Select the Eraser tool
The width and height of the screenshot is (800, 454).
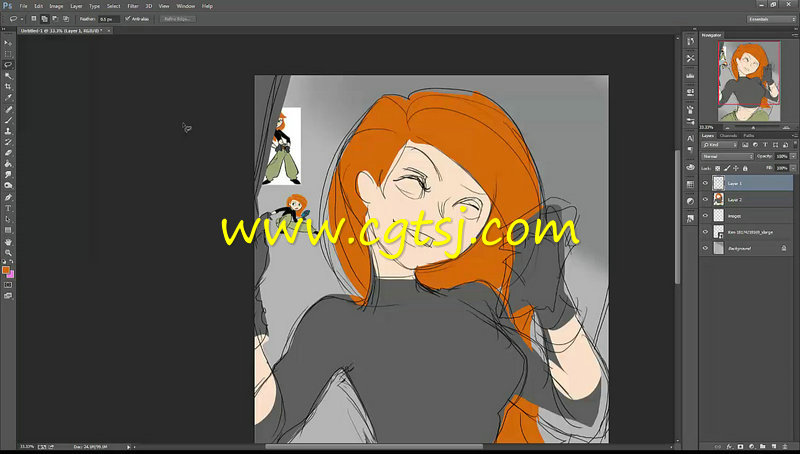[8, 153]
